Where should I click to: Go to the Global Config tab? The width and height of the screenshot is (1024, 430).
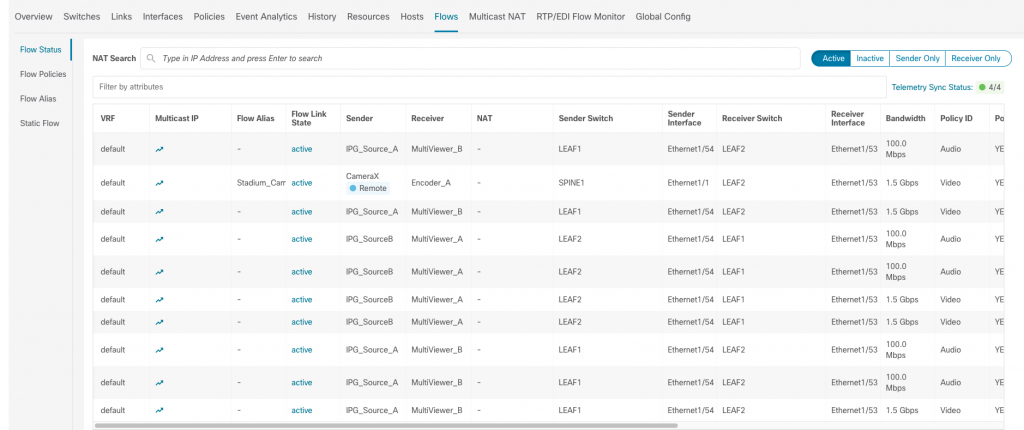coord(663,16)
